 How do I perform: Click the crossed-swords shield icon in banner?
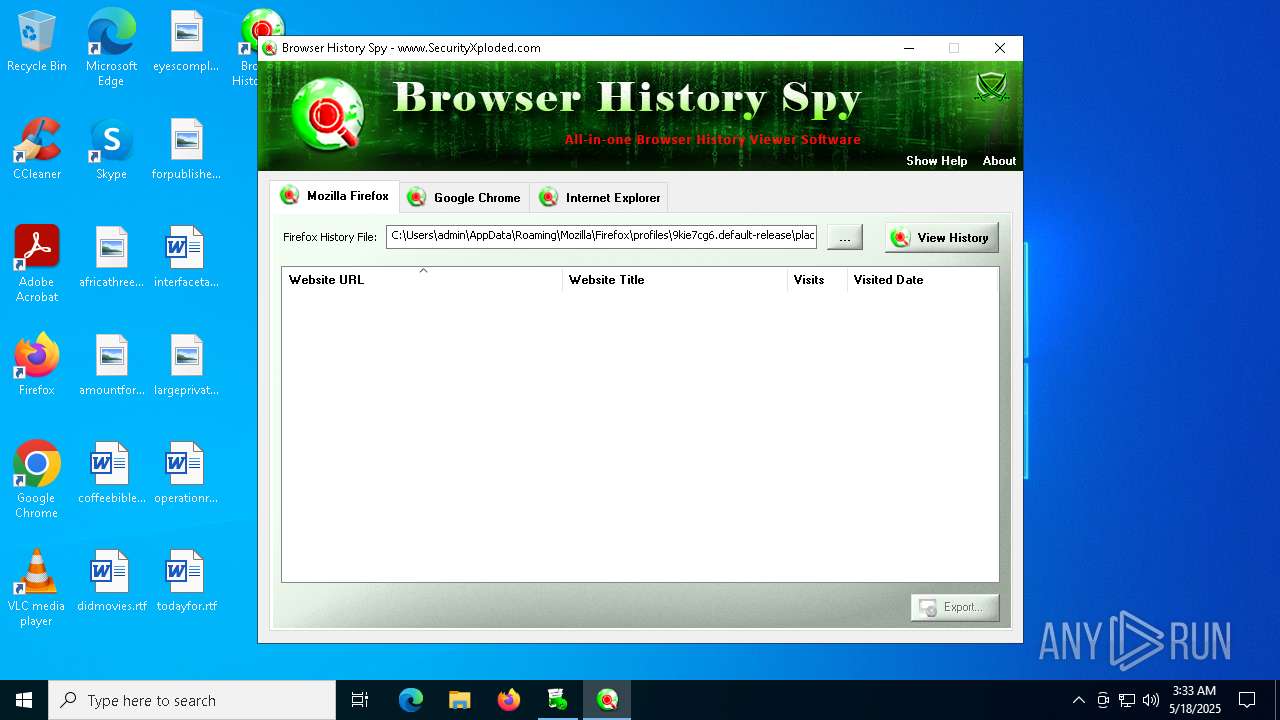point(991,88)
